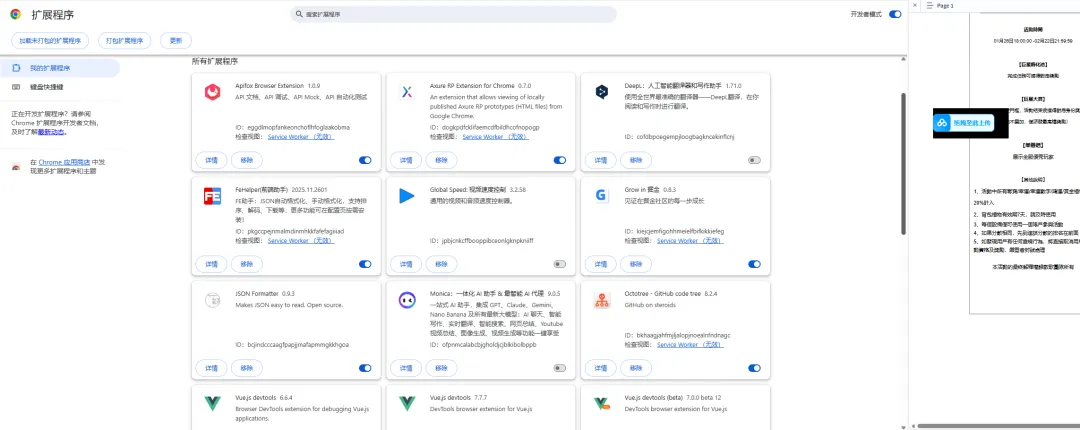Disable the Apifox Browser Extension toggle
The height and width of the screenshot is (430, 1080).
coord(365,160)
